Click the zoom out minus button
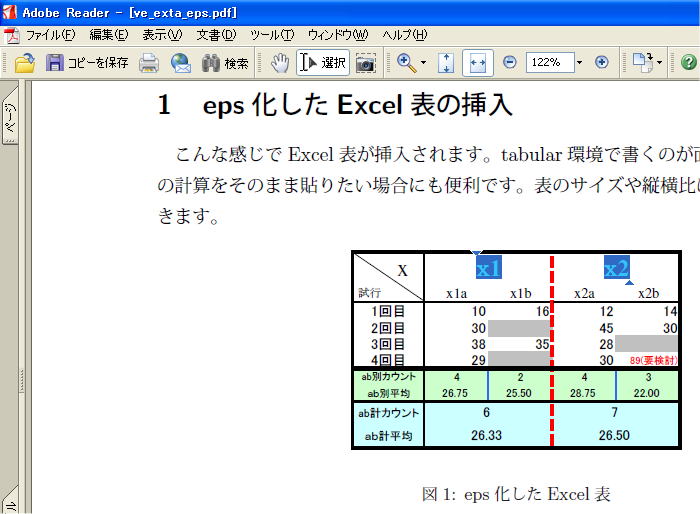Viewport: 700px width, 514px height. click(x=509, y=62)
